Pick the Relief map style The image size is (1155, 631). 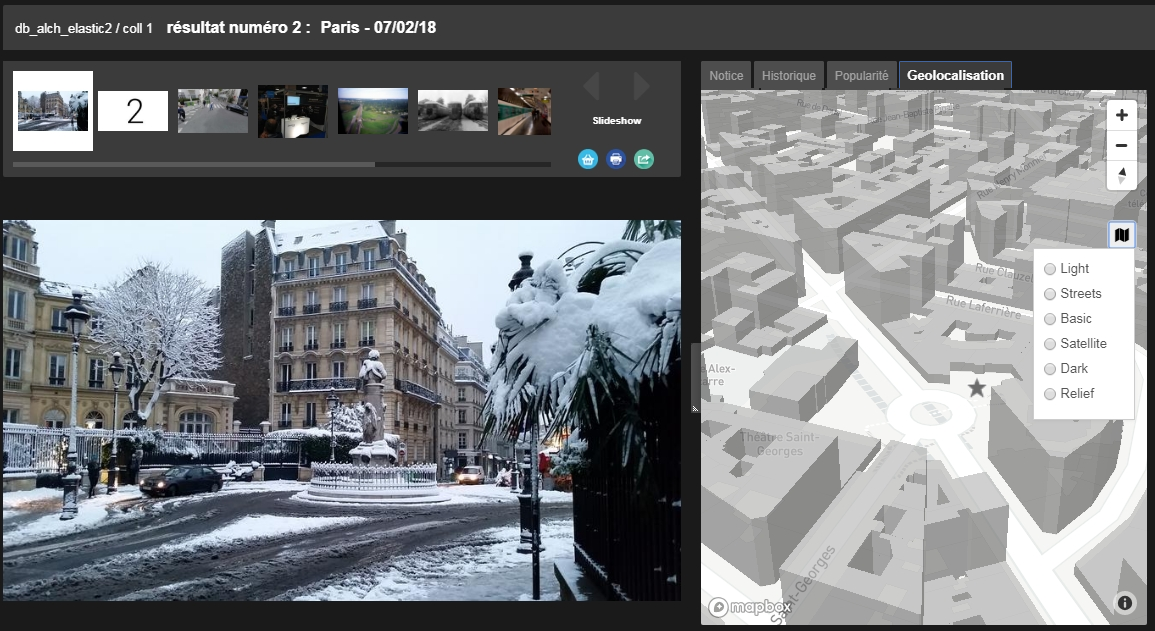click(1050, 394)
